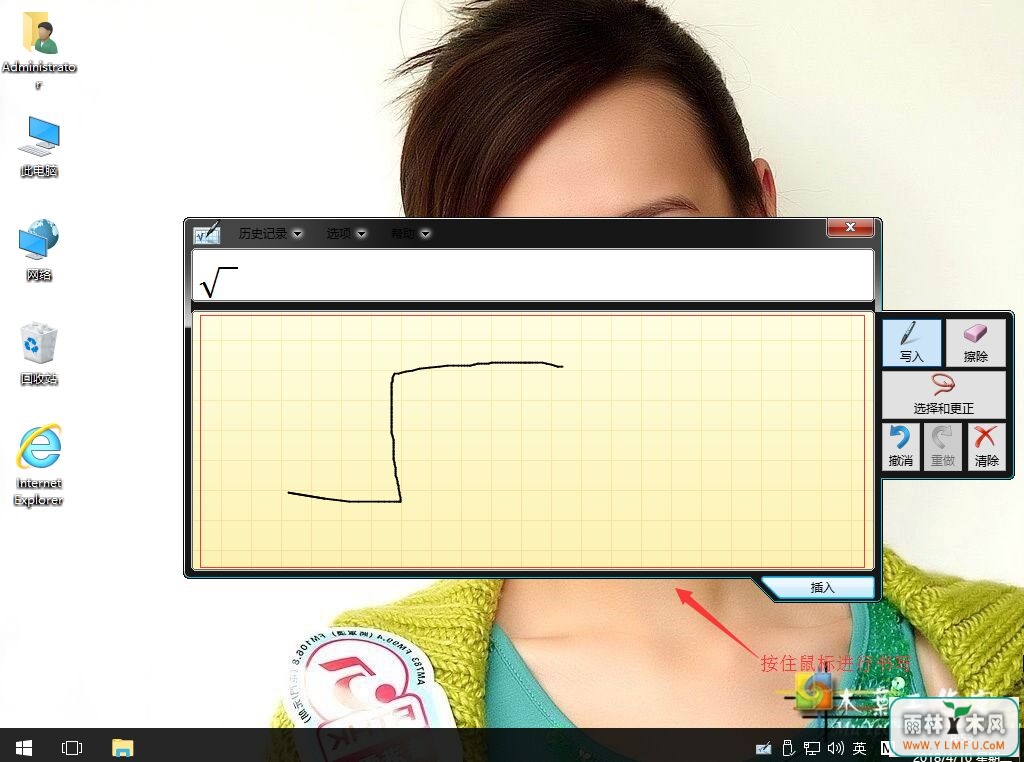Click the Math Input Panel tray icon

(763, 748)
